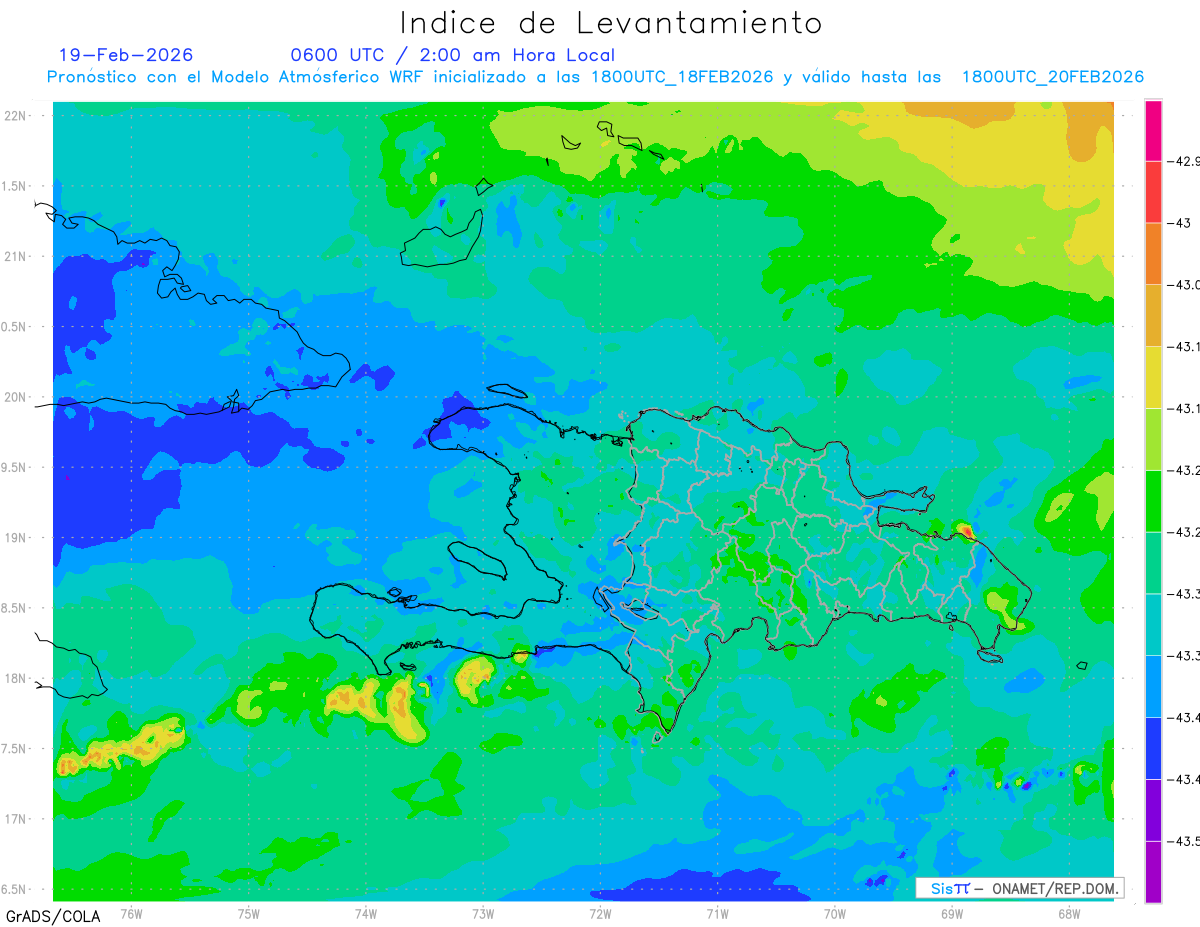This screenshot has width=1200, height=927.
Task: Click the '-43' color bar value
Action: pos(1178,223)
